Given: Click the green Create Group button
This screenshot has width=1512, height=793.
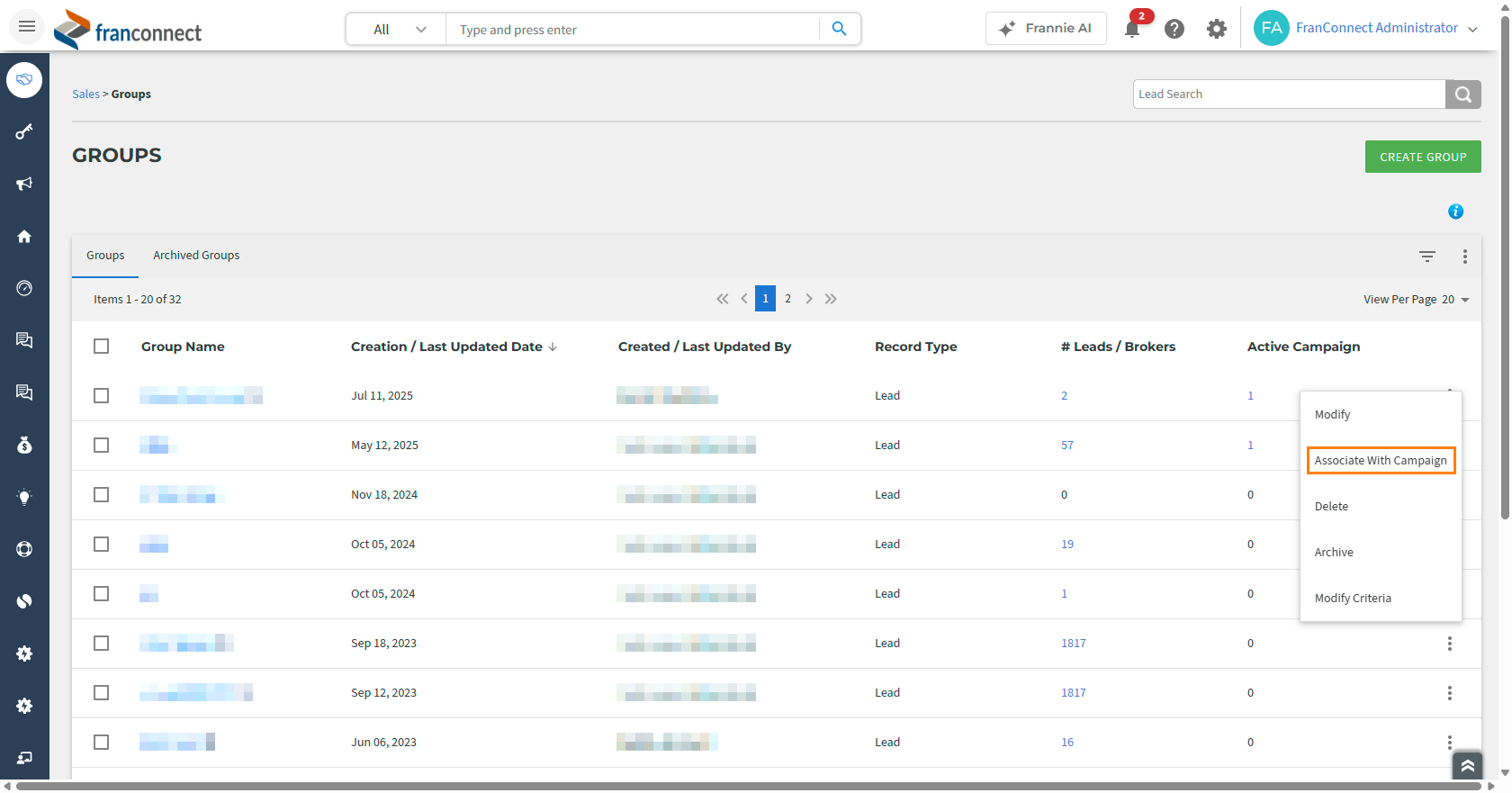Looking at the screenshot, I should pos(1423,157).
